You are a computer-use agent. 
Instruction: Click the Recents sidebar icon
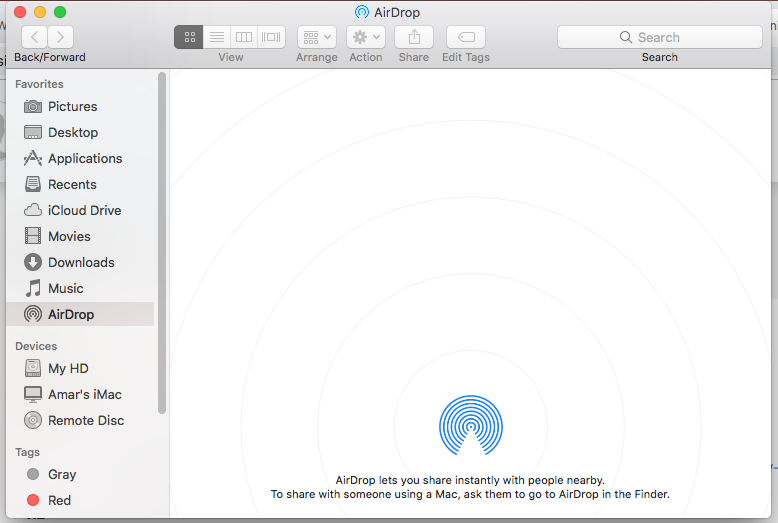[x=33, y=184]
